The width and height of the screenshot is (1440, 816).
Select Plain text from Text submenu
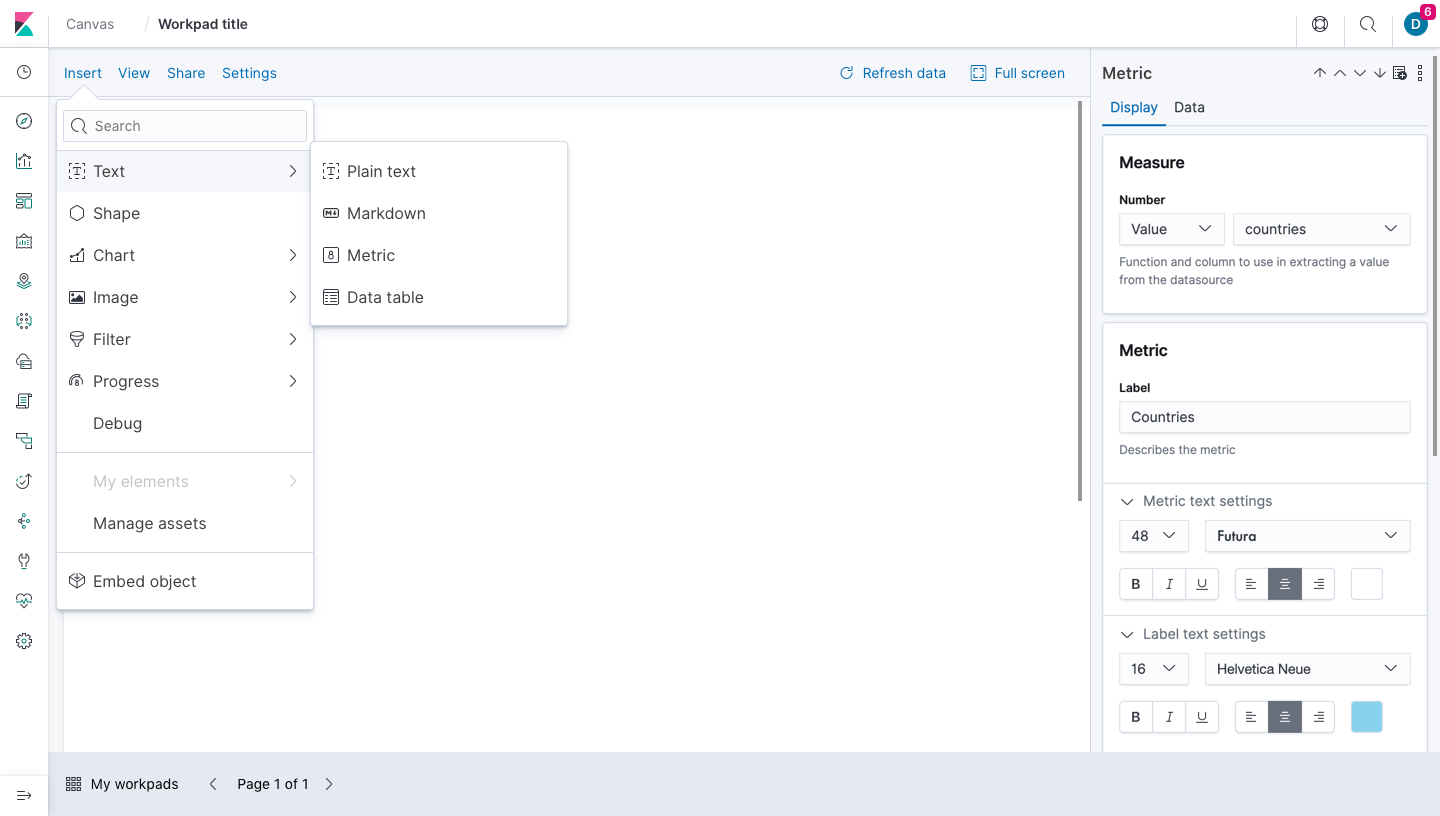pos(439,171)
